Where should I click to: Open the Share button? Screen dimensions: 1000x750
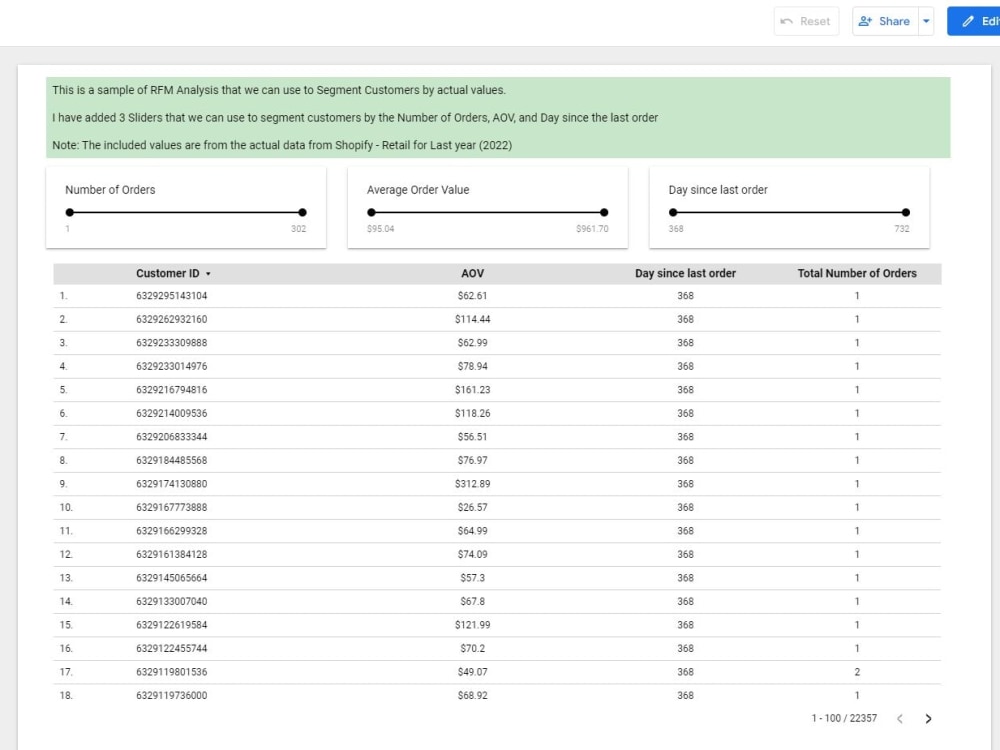pos(885,21)
